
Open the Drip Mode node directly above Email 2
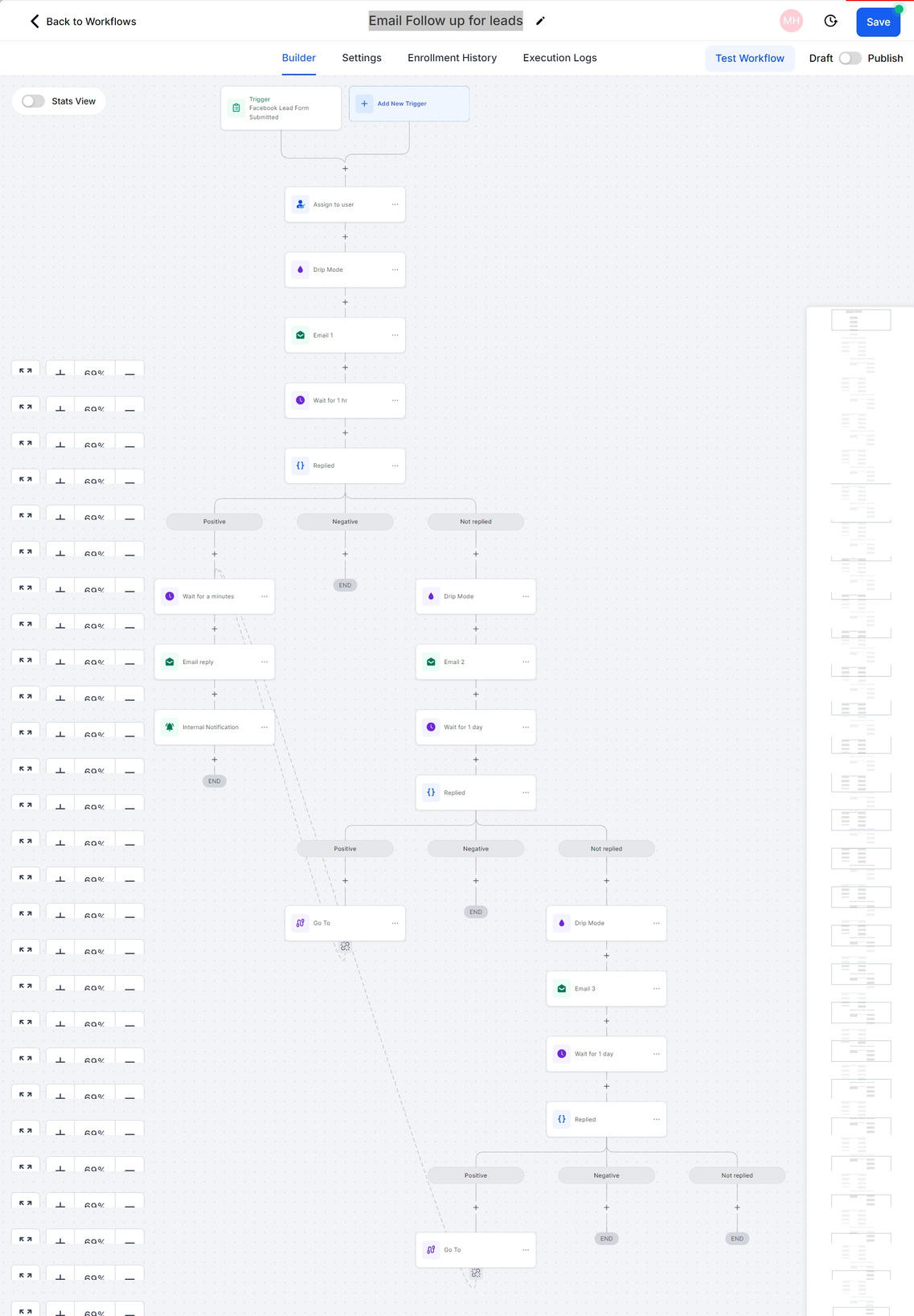tap(476, 597)
